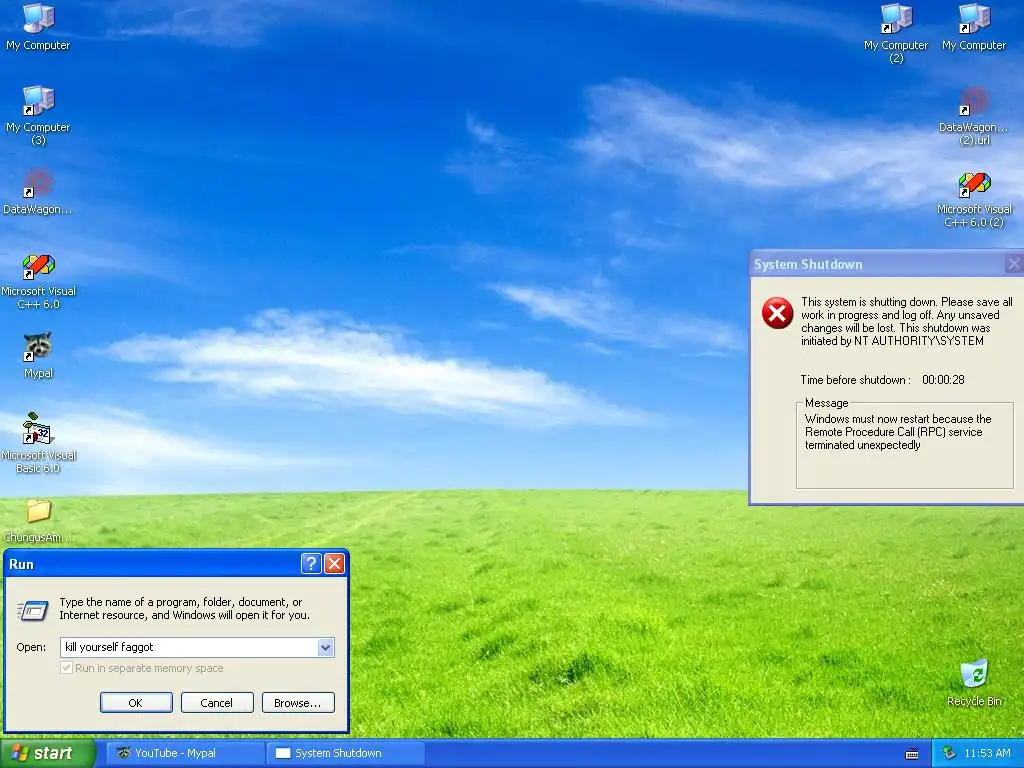Viewport: 1024px width, 768px height.
Task: Click the keyboard icon in the system tray
Action: point(912,754)
